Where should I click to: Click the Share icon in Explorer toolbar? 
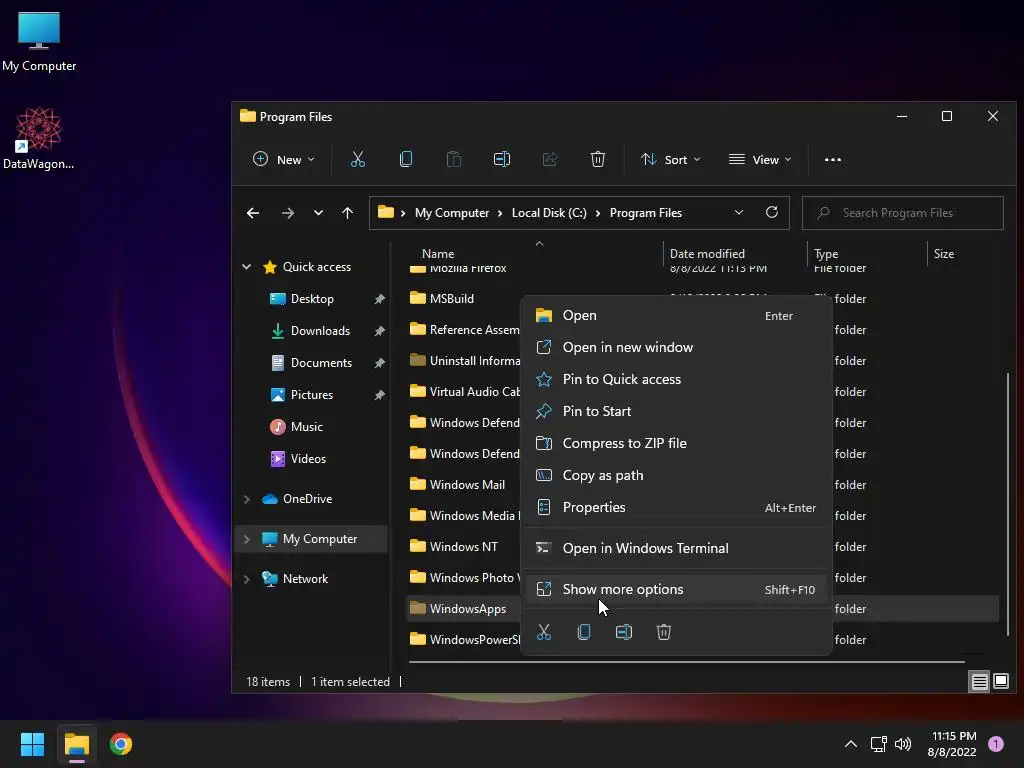[x=550, y=159]
